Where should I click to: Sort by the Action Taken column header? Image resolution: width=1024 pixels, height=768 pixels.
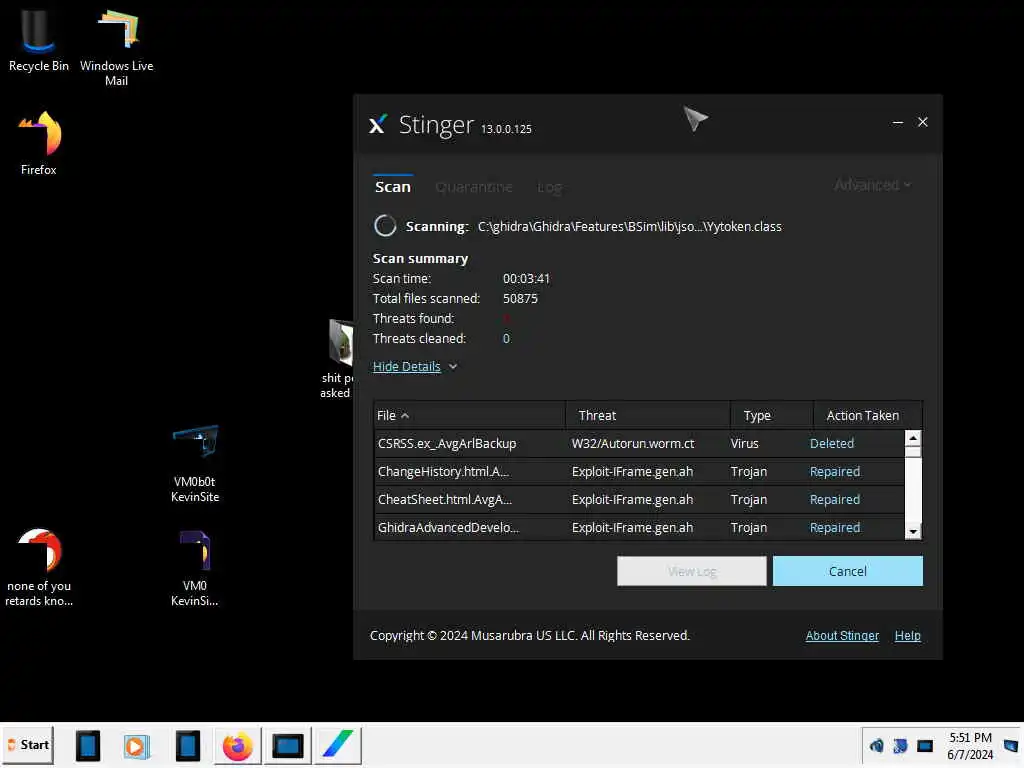(868, 415)
